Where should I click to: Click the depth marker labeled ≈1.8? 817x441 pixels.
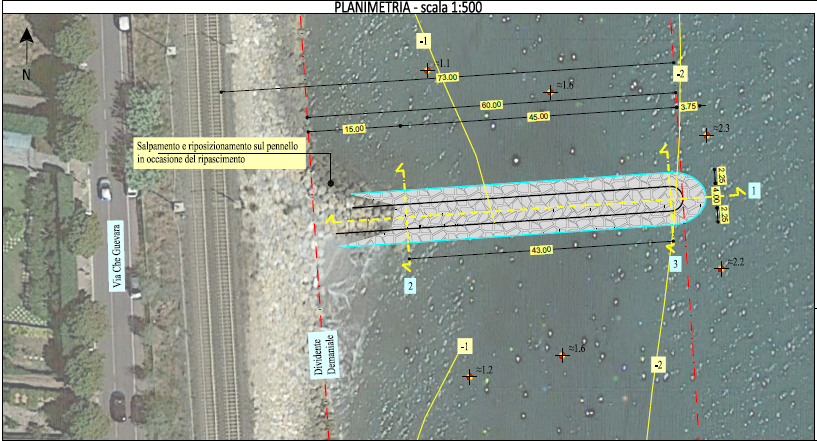point(549,93)
